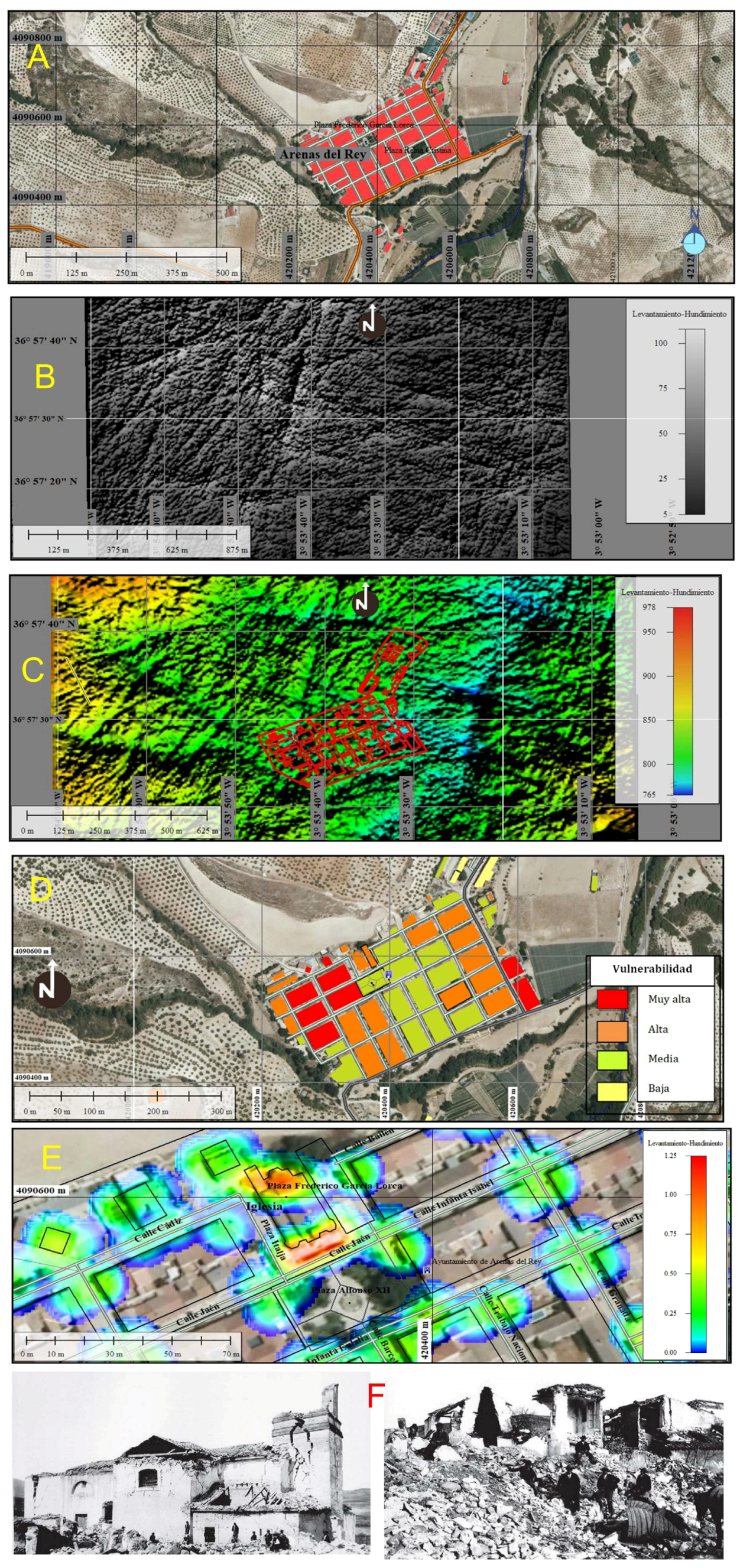
Task: Click the 765 minimum value in panel C legend
Action: pos(648,795)
